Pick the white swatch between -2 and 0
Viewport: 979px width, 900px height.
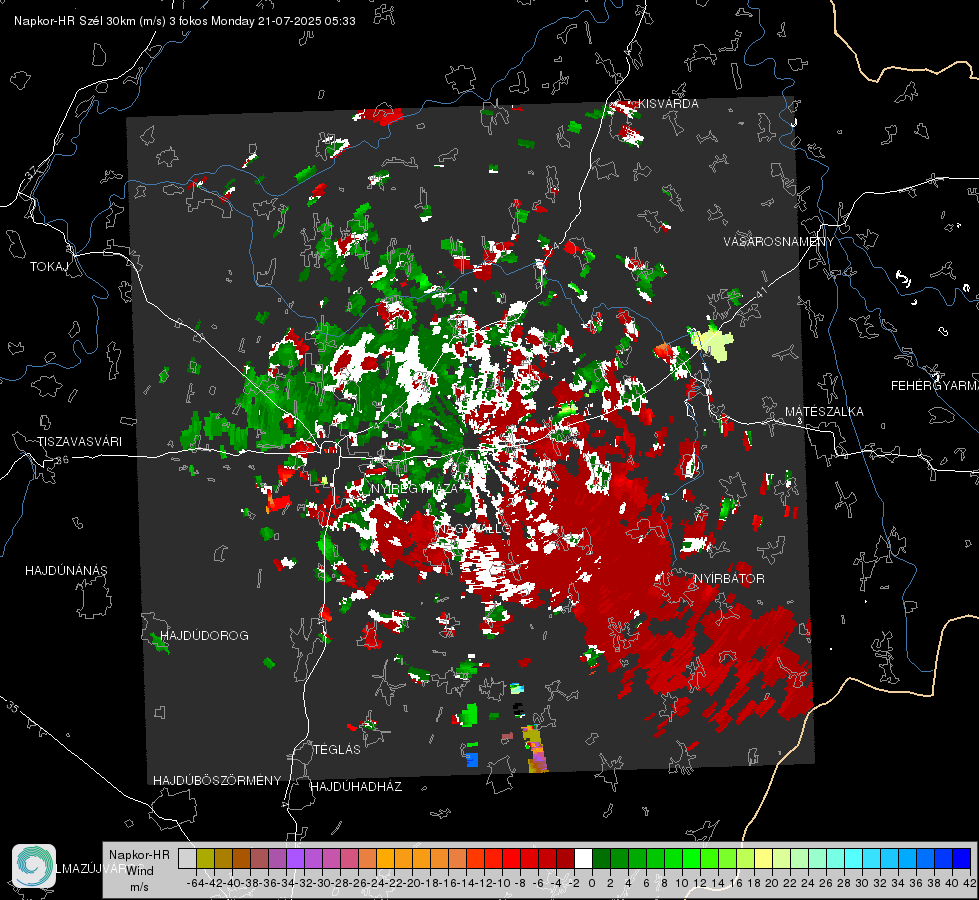[x=583, y=859]
